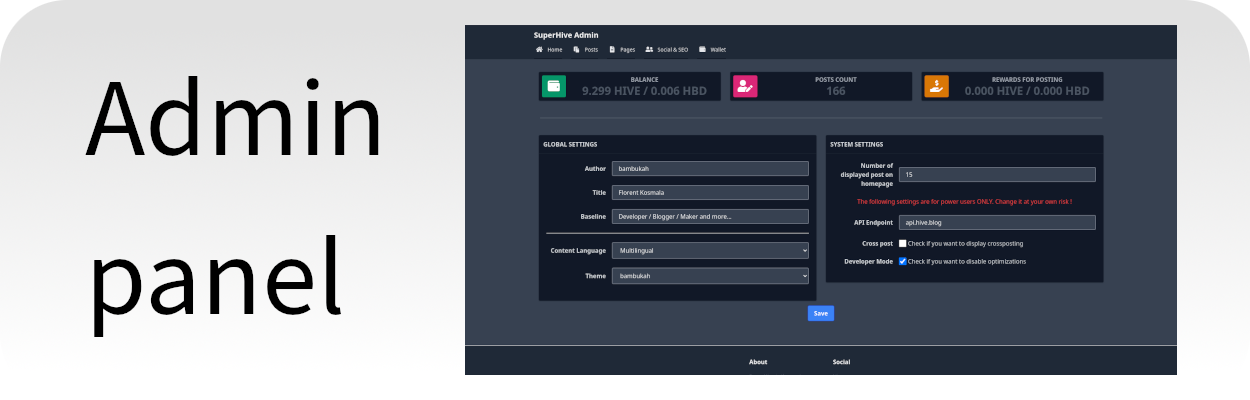Click the Social & SEO people icon
The width and height of the screenshot is (1250, 400).
pos(649,49)
